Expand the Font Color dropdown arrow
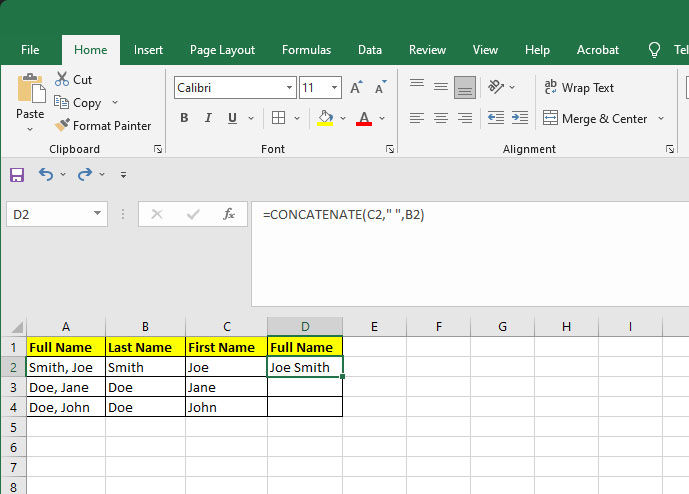Screen dimensions: 689x494 pyautogui.click(x=382, y=118)
